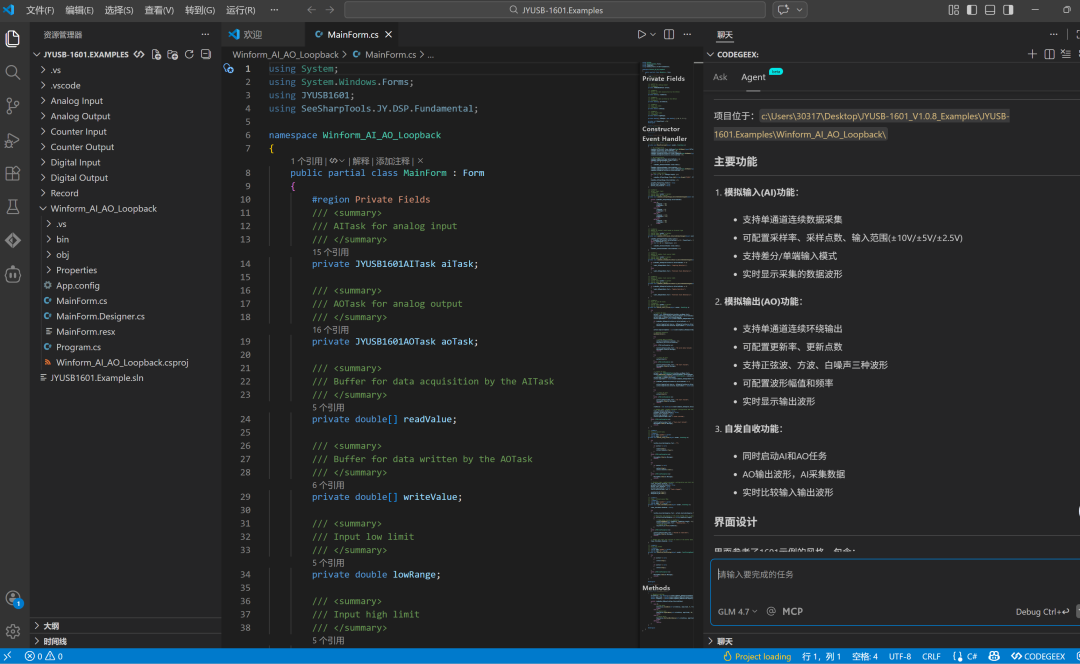The width and height of the screenshot is (1080, 664).
Task: Switch to the Ask tab in CodeGeex
Action: coord(719,76)
